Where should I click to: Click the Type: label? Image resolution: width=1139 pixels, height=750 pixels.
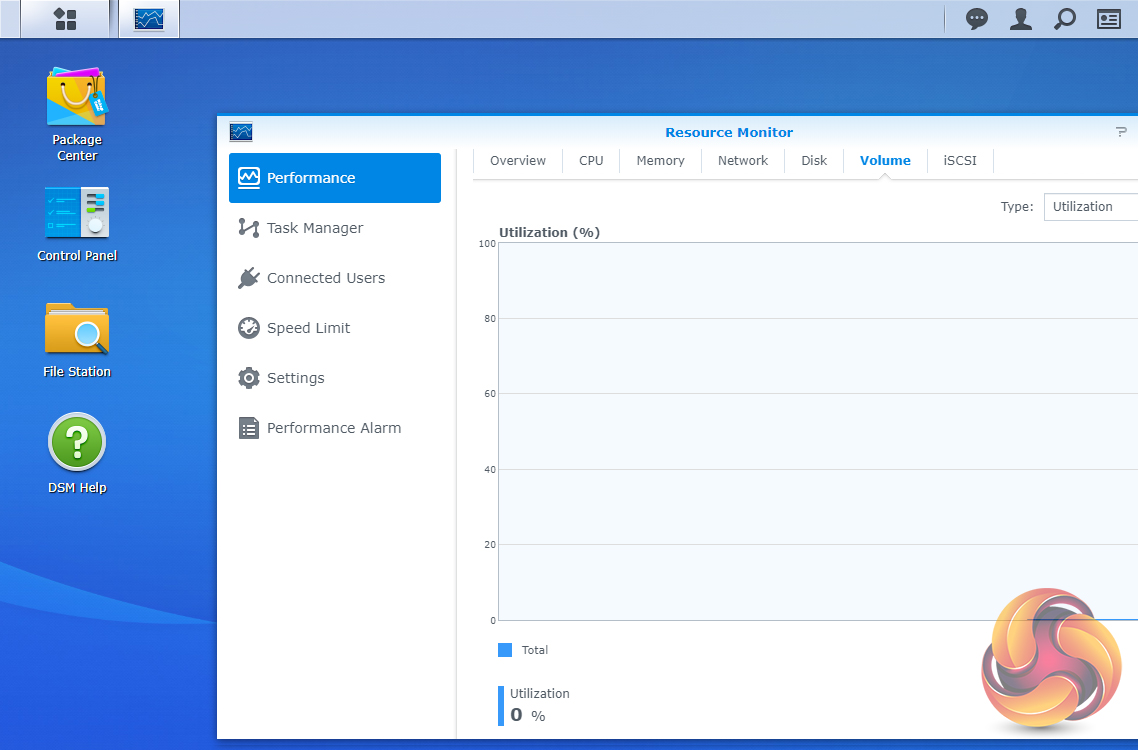click(1017, 206)
